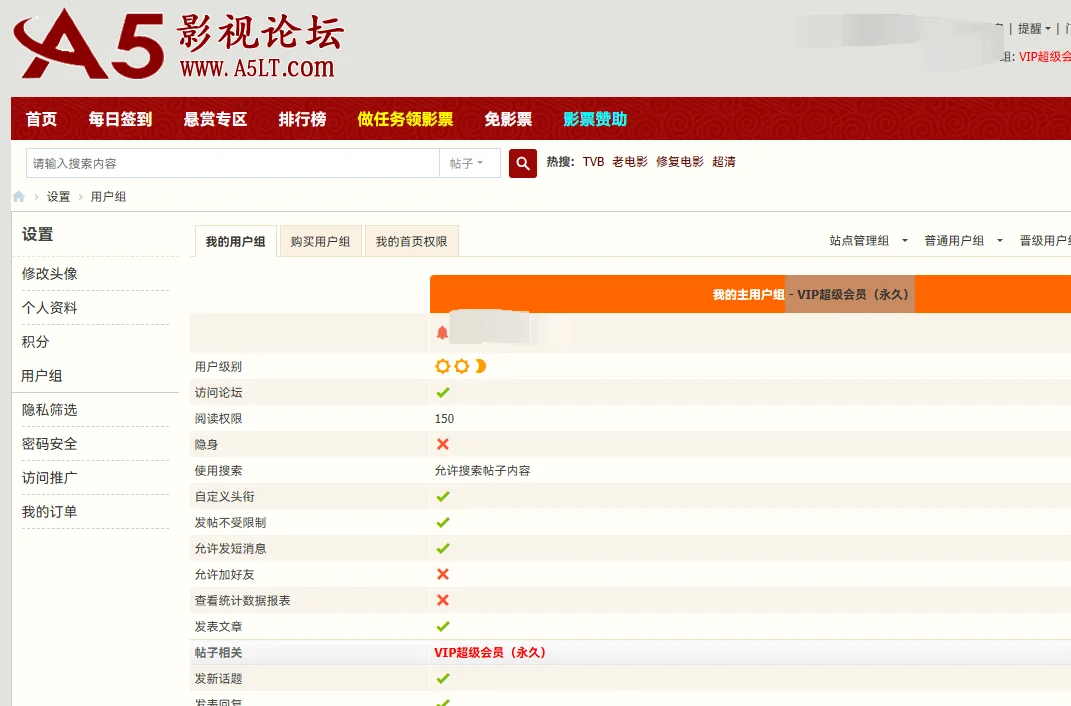Open 密码安全 in the settings sidebar
Screen dimensions: 1071x706
49,444
